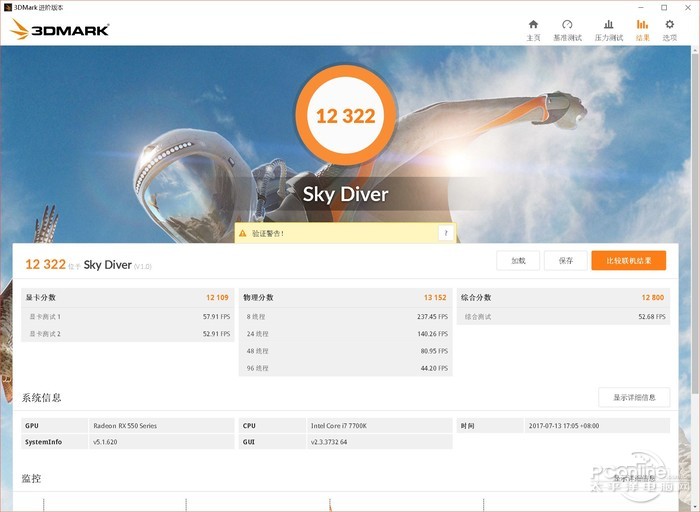700x512 pixels.
Task: Click the 3DMARK logo
Action: pyautogui.click(x=60, y=29)
